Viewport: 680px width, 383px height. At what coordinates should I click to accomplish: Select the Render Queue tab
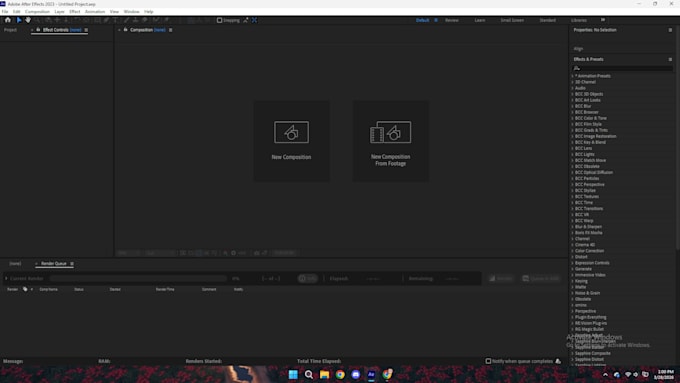click(x=54, y=264)
